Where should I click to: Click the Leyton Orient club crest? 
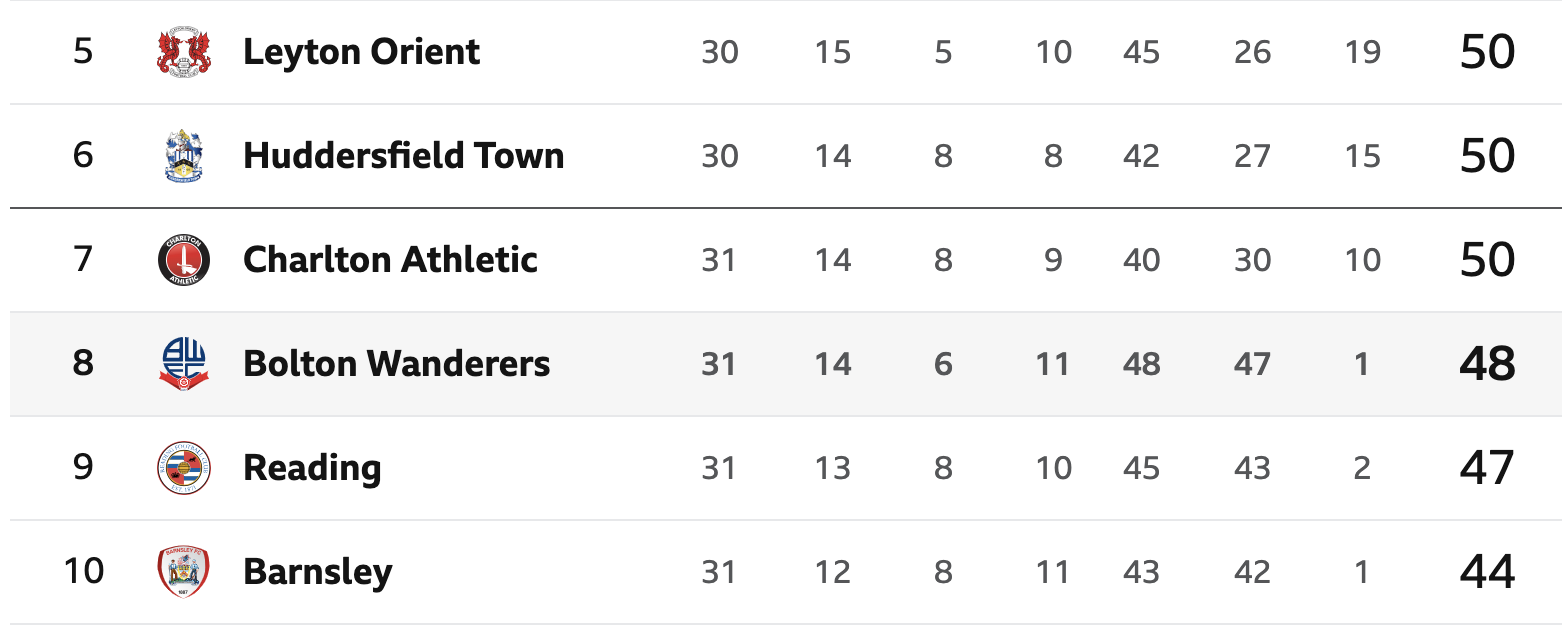pyautogui.click(x=184, y=52)
